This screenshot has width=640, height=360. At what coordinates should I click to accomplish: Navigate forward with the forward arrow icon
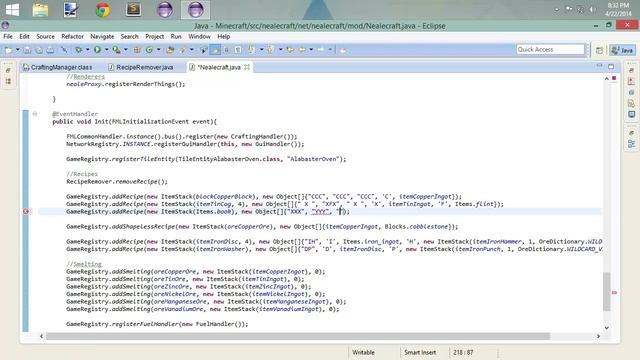pyautogui.click(x=321, y=50)
